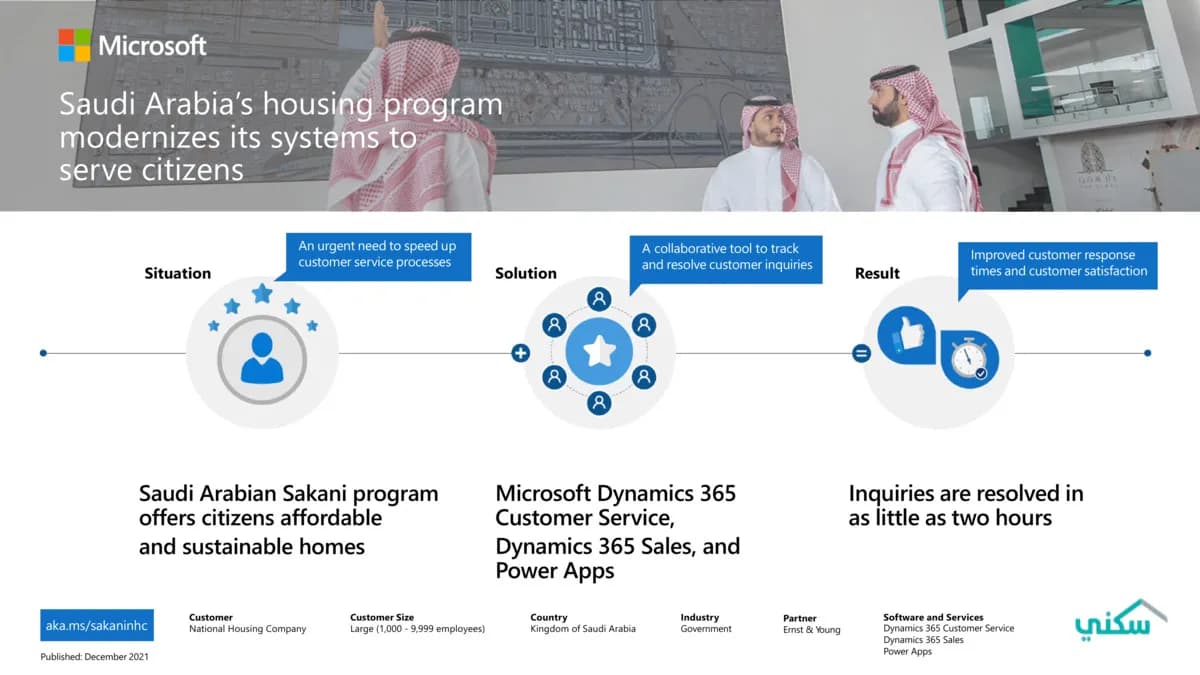Select the blue person icon with stars
1200x675 pixels.
click(x=262, y=358)
